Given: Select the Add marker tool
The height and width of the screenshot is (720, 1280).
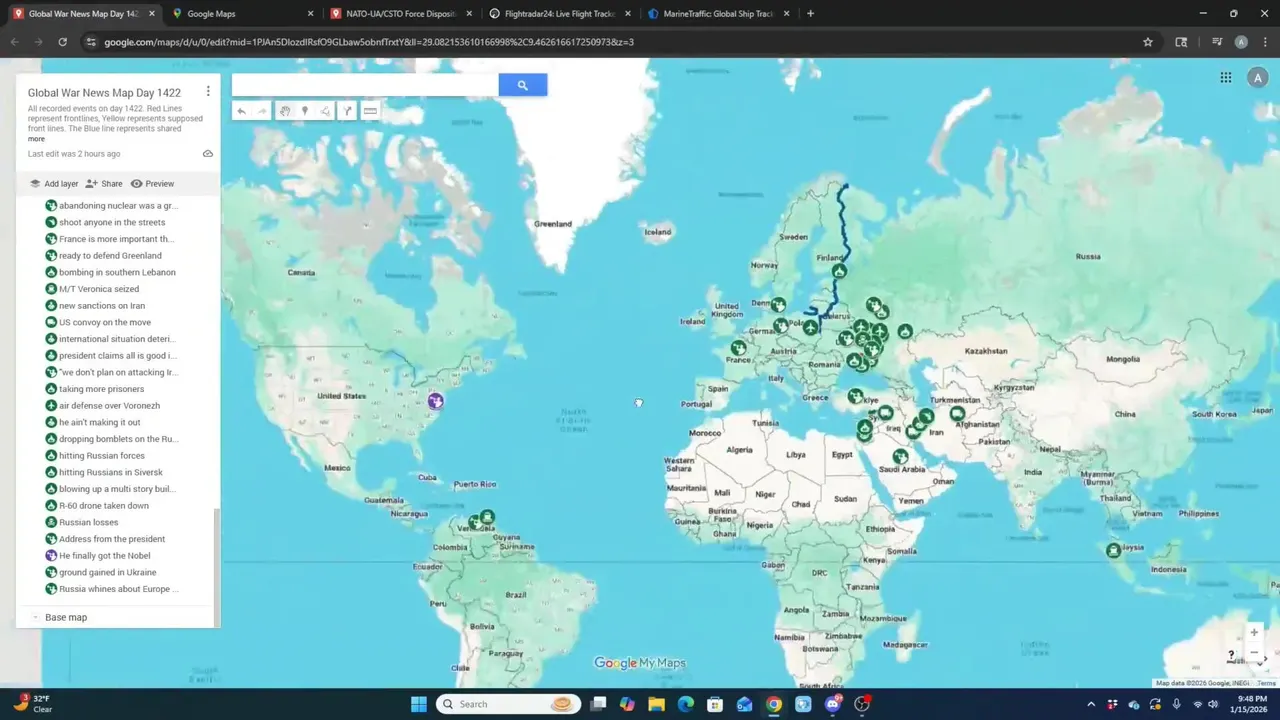Looking at the screenshot, I should [305, 111].
